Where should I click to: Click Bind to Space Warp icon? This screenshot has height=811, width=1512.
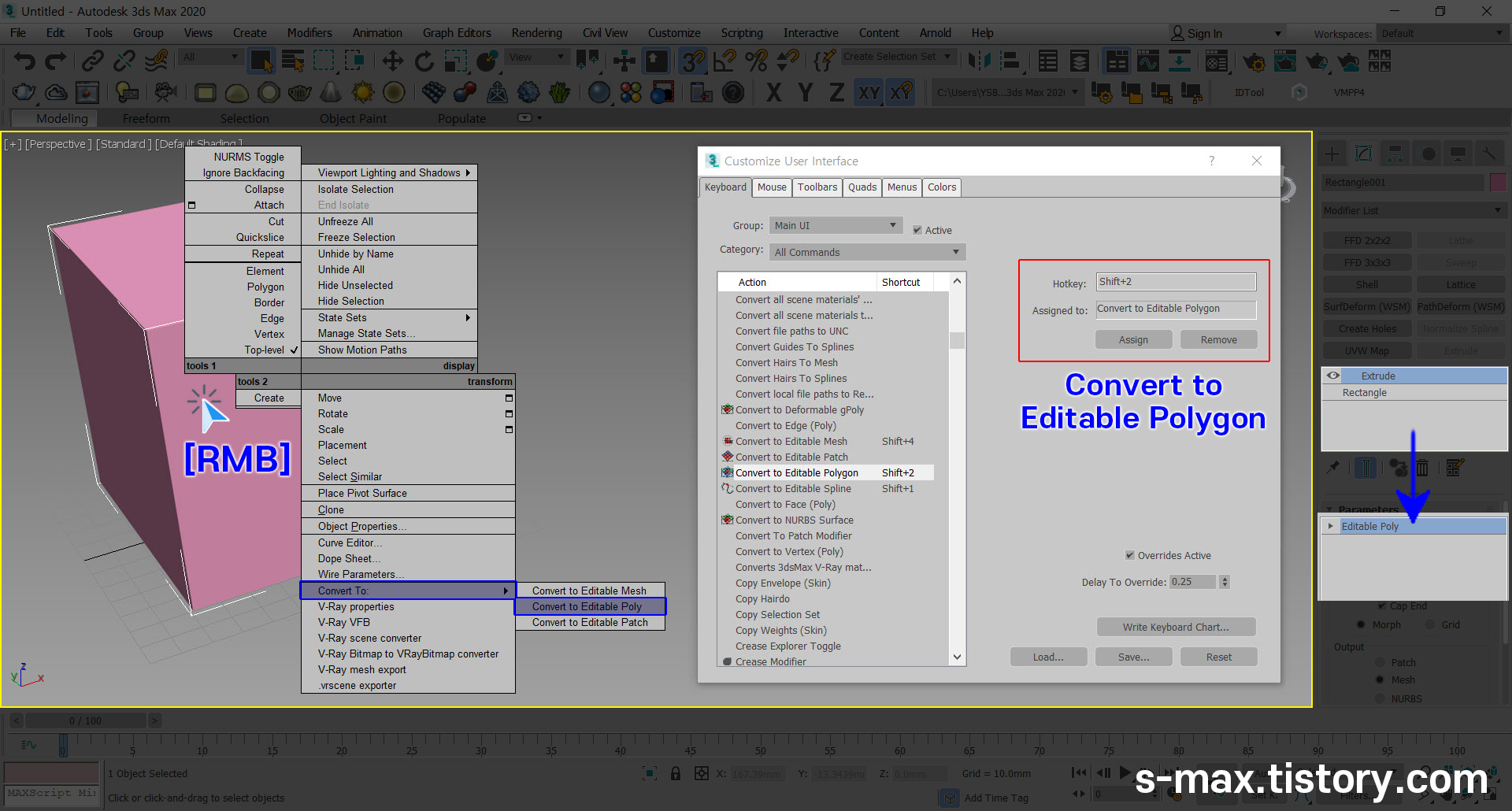pyautogui.click(x=157, y=61)
